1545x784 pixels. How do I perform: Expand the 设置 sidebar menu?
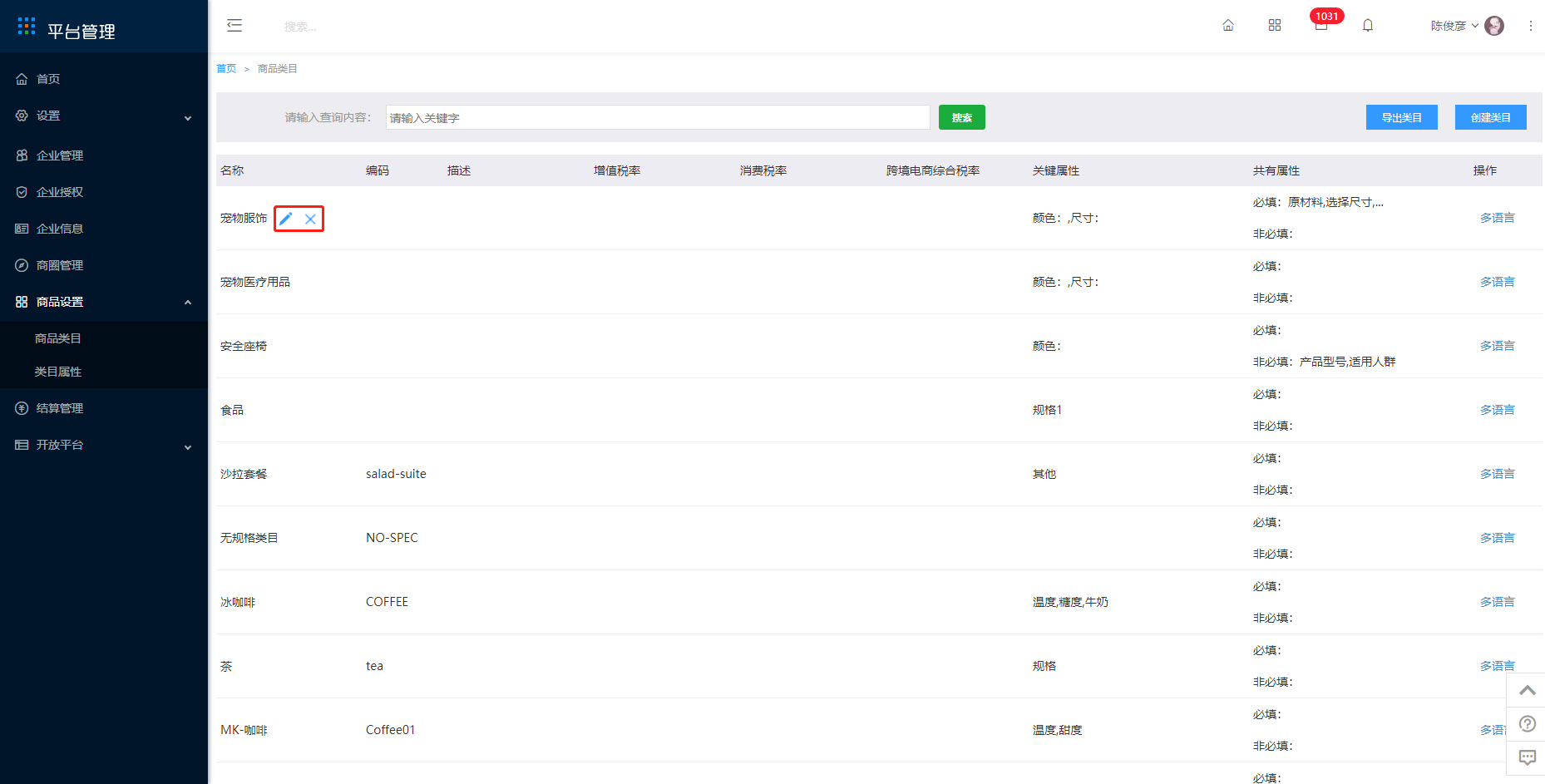[104, 116]
